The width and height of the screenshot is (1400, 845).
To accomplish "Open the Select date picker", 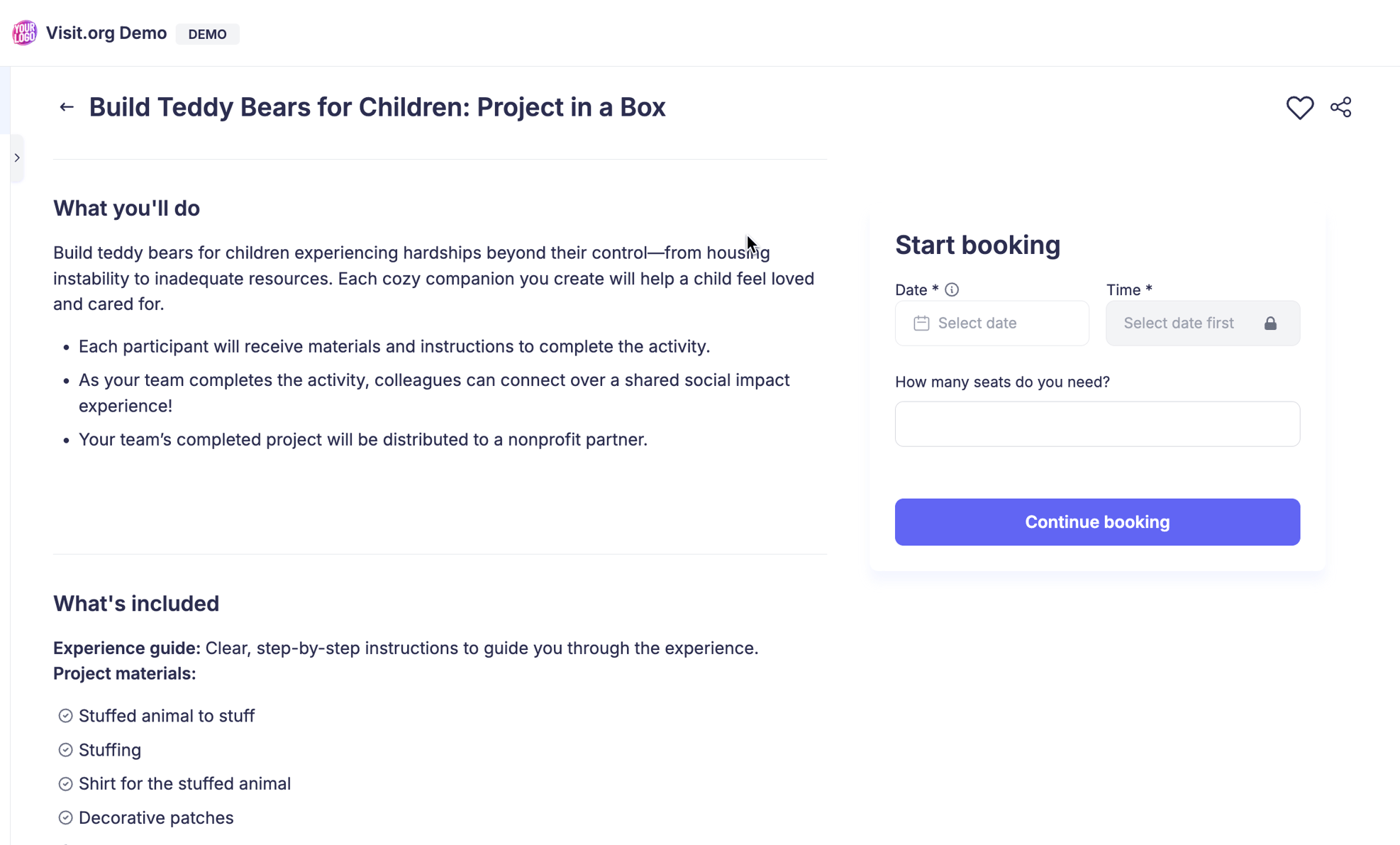I will 991,323.
